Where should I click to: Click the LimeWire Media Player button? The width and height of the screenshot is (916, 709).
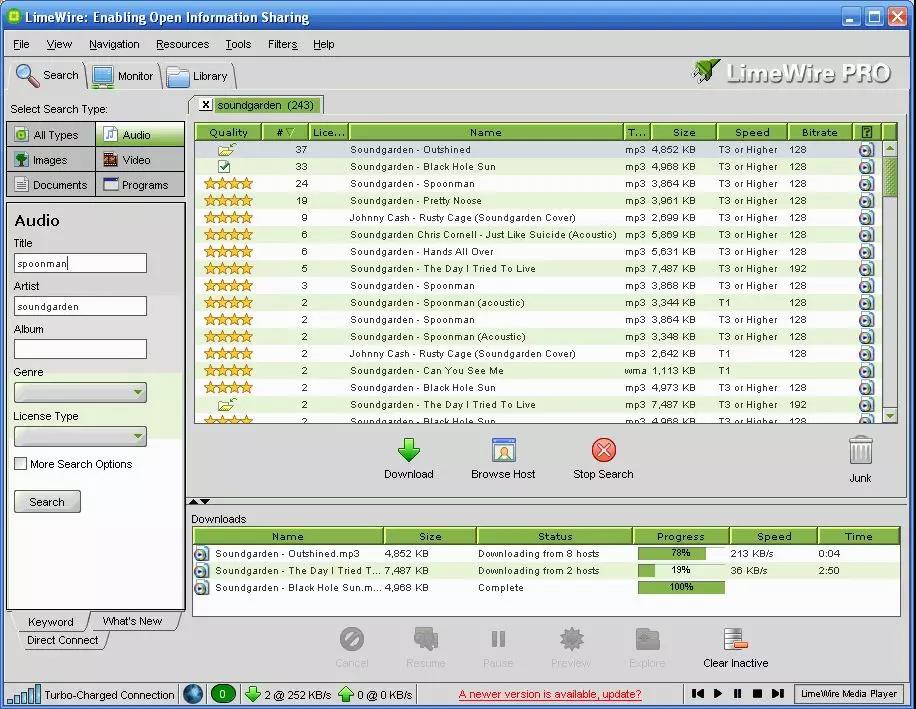(848, 693)
